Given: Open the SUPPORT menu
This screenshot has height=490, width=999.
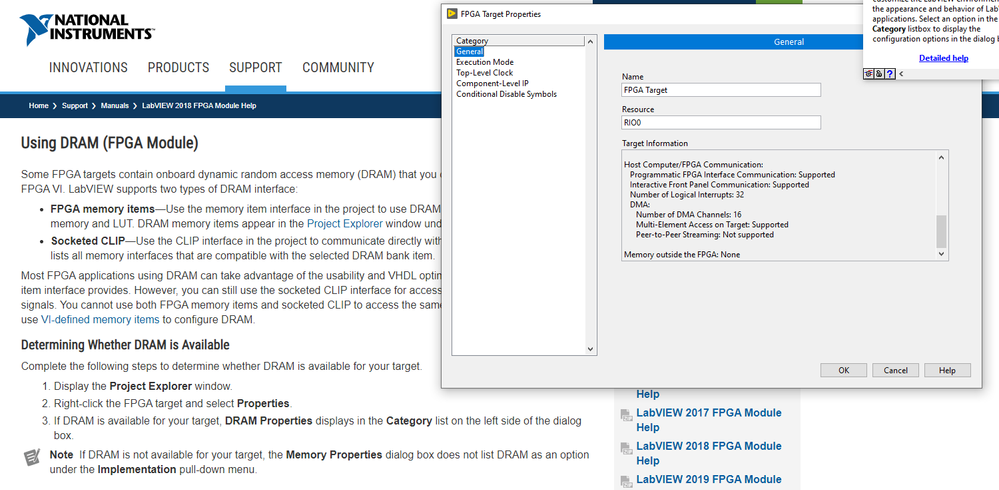Looking at the screenshot, I should point(255,68).
